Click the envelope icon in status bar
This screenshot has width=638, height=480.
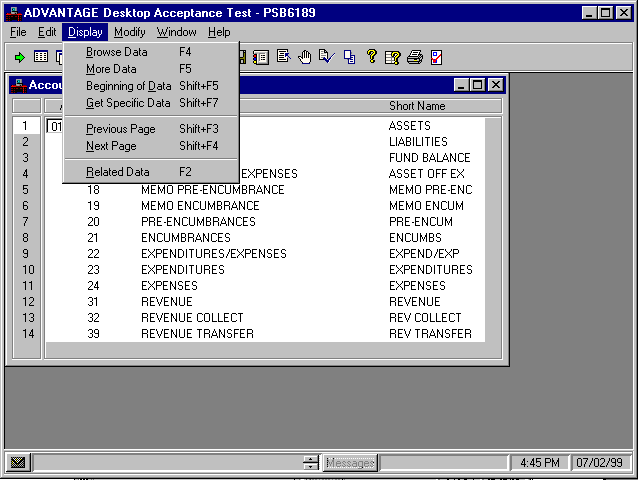click(x=18, y=463)
